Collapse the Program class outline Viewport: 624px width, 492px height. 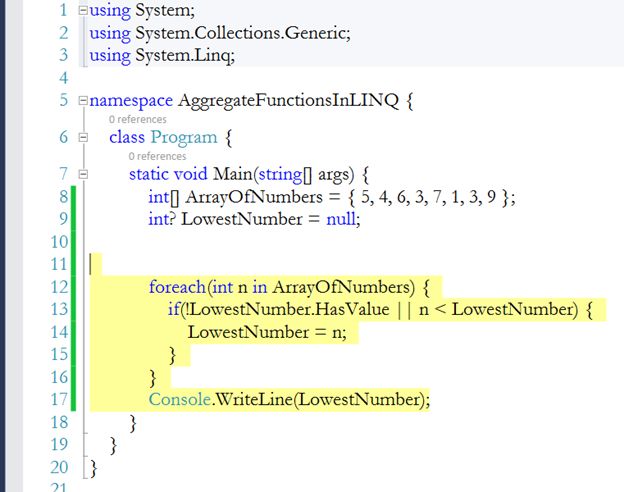[x=83, y=137]
